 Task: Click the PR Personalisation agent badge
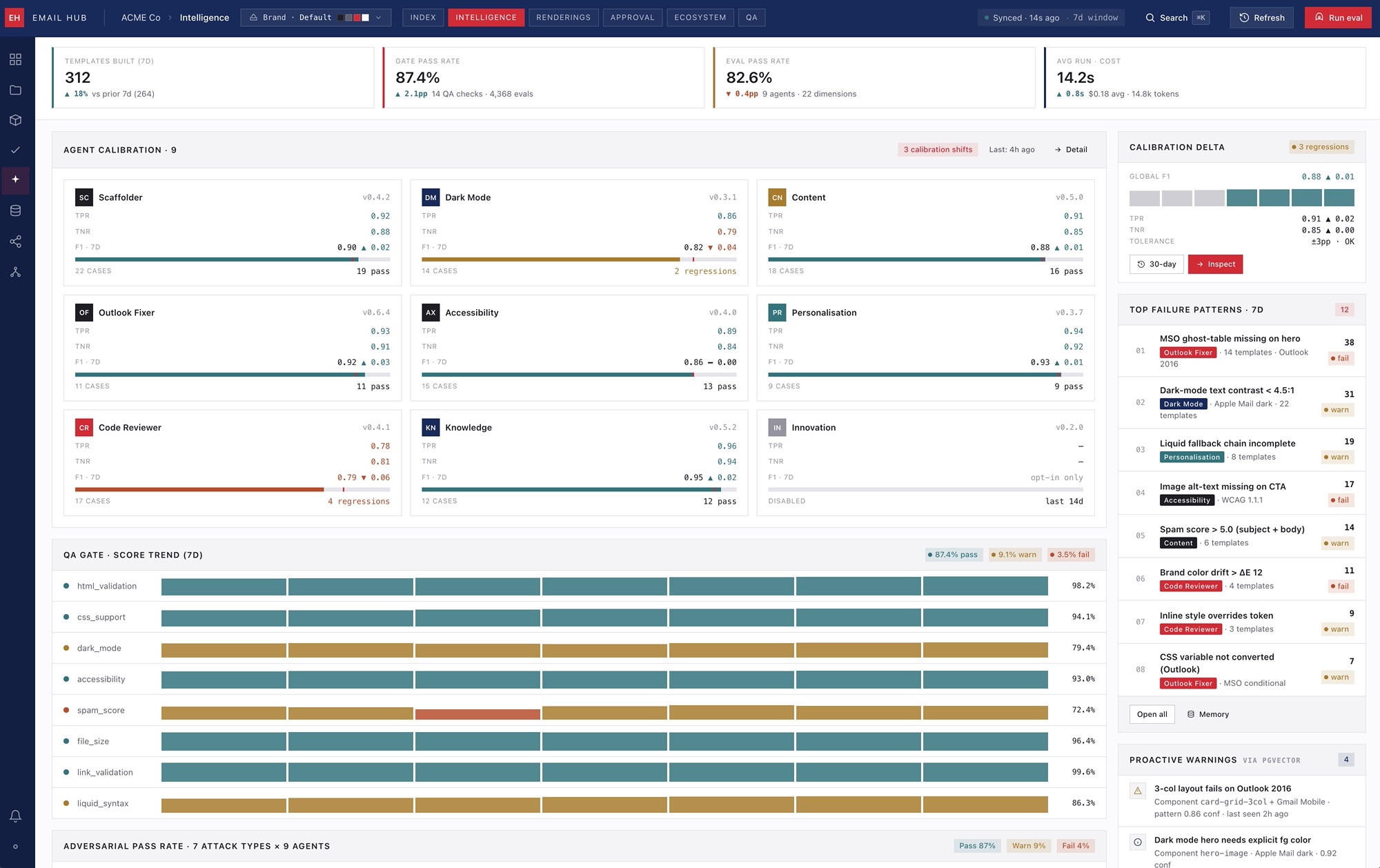point(777,313)
